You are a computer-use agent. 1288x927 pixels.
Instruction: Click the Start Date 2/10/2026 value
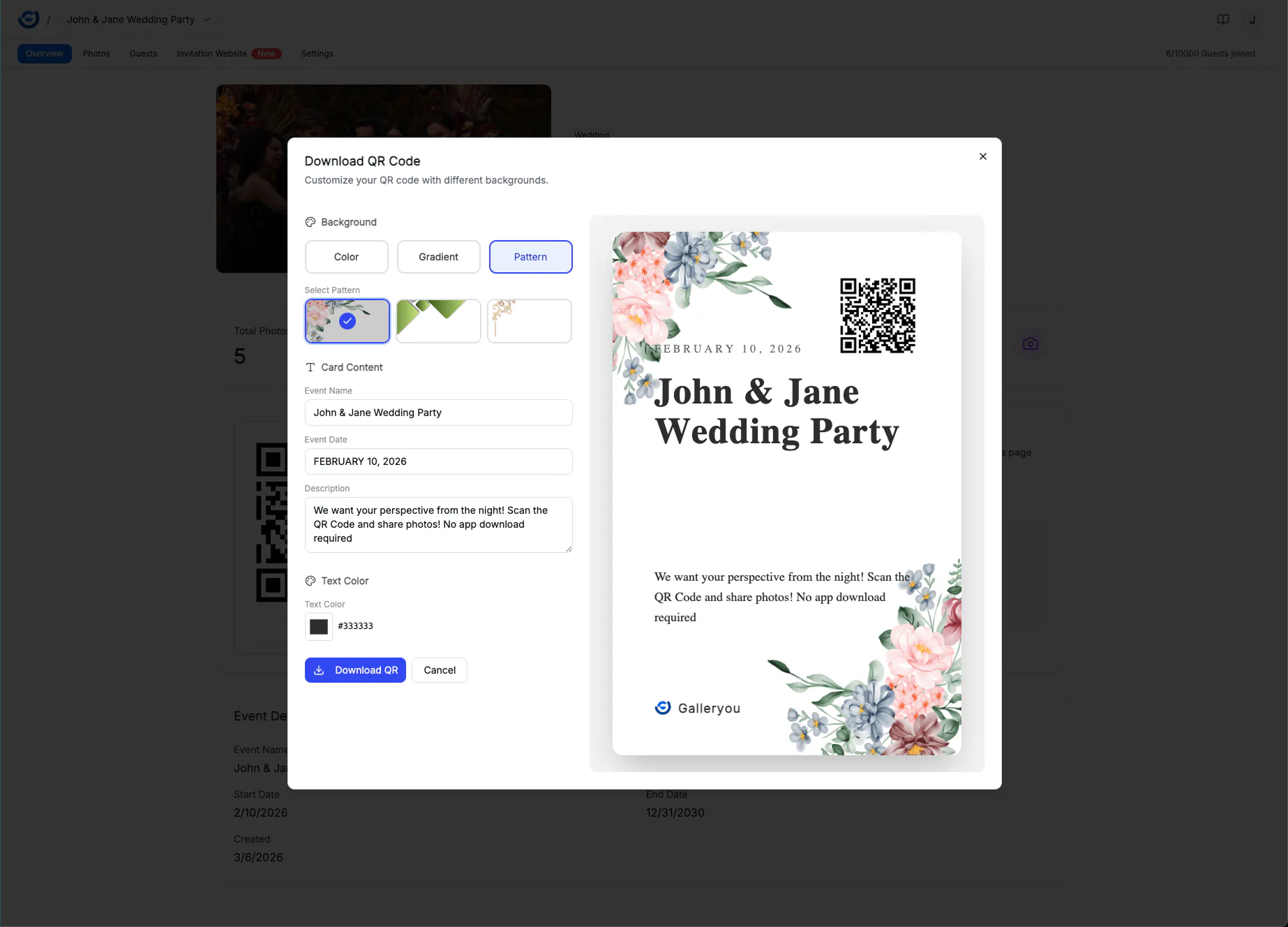point(260,813)
